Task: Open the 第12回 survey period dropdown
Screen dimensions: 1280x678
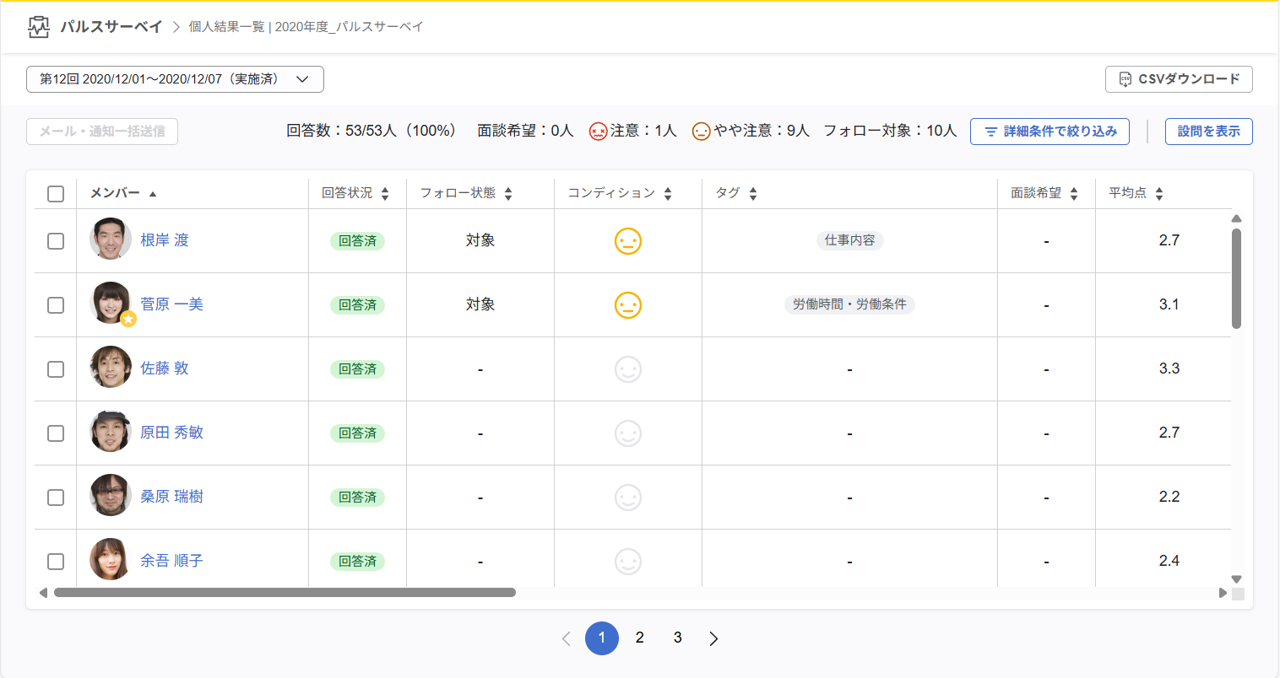Action: (175, 79)
